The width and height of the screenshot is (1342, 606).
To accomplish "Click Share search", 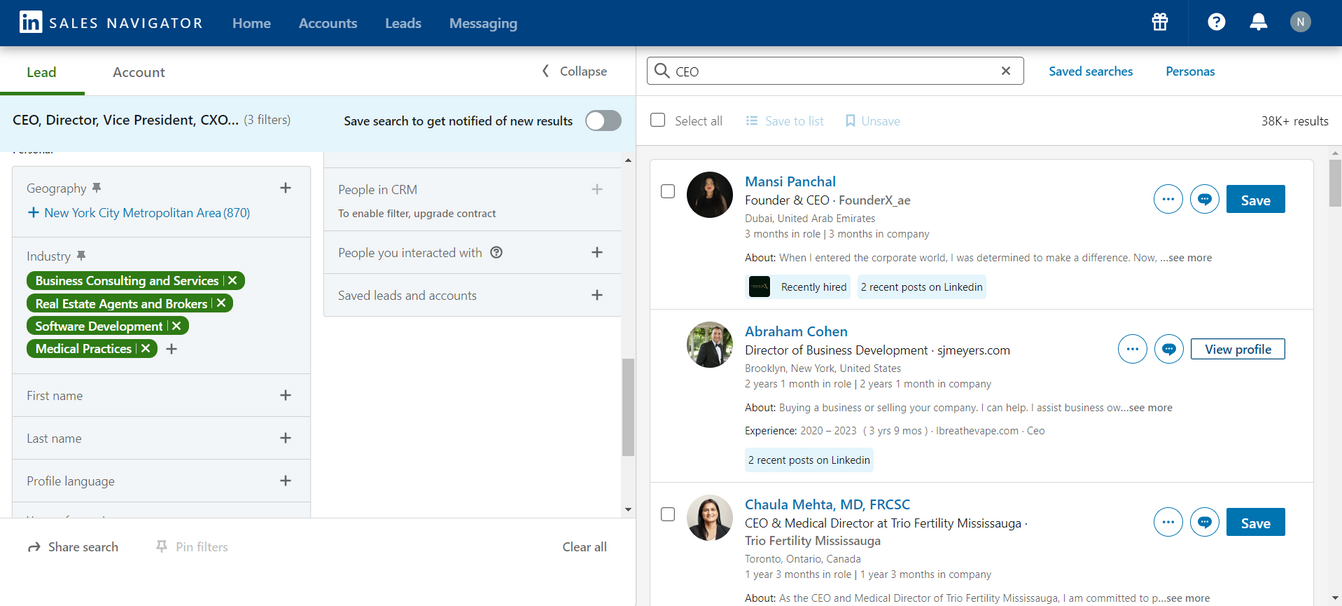I will click(x=73, y=547).
